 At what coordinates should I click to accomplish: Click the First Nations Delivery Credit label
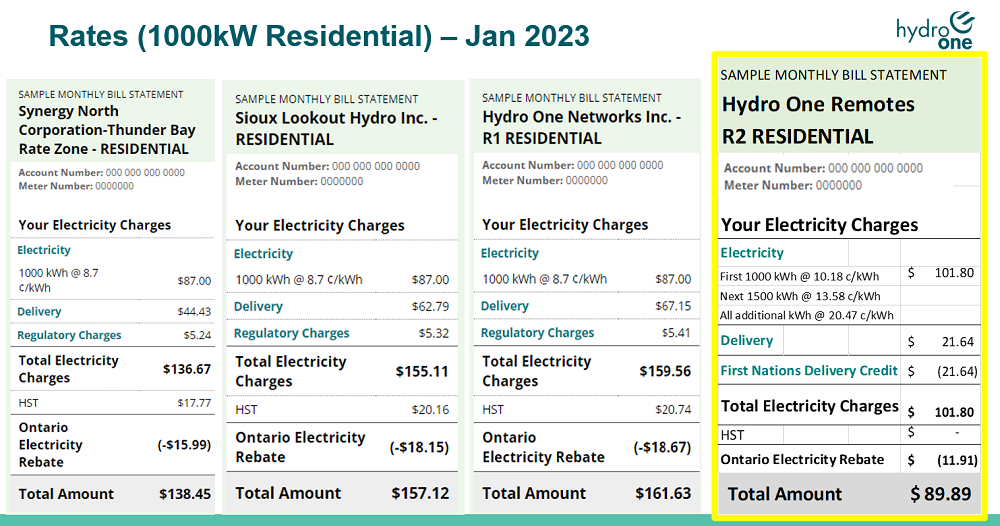click(809, 371)
